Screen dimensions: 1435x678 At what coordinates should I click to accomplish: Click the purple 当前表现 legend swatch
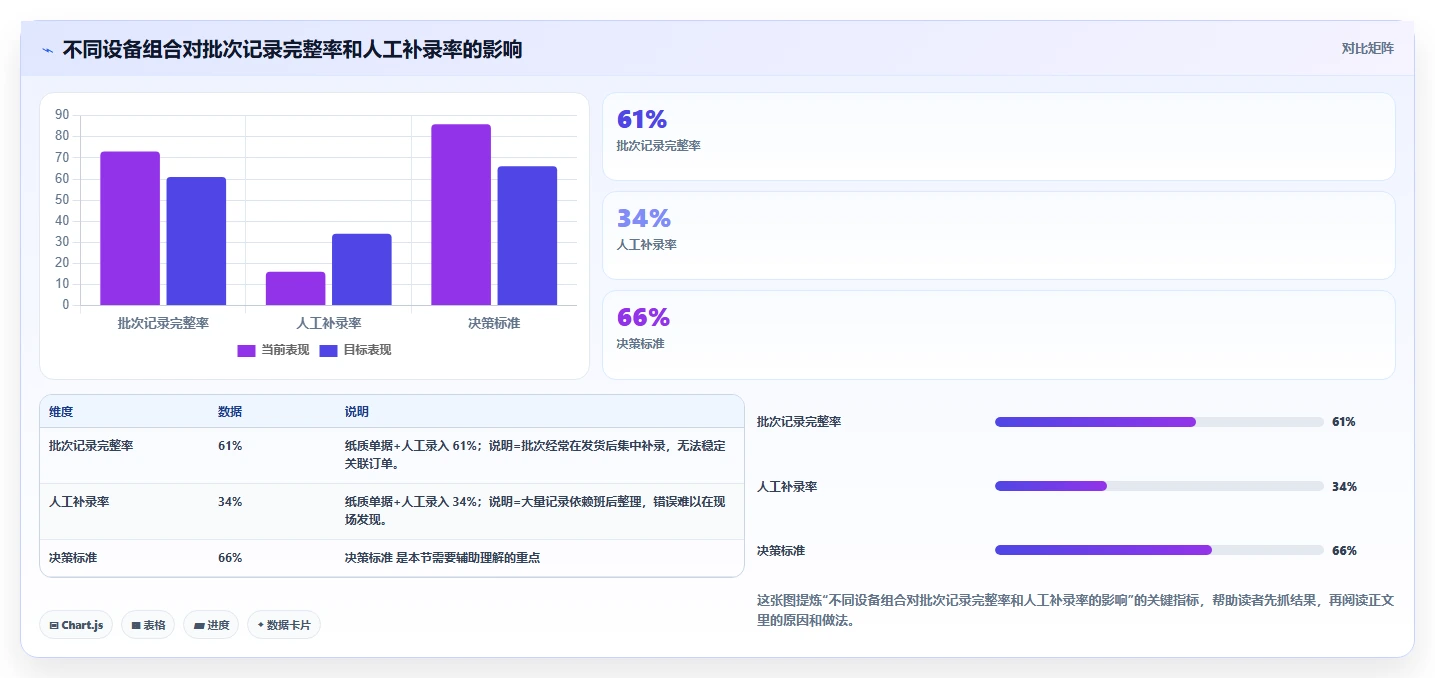point(247,351)
